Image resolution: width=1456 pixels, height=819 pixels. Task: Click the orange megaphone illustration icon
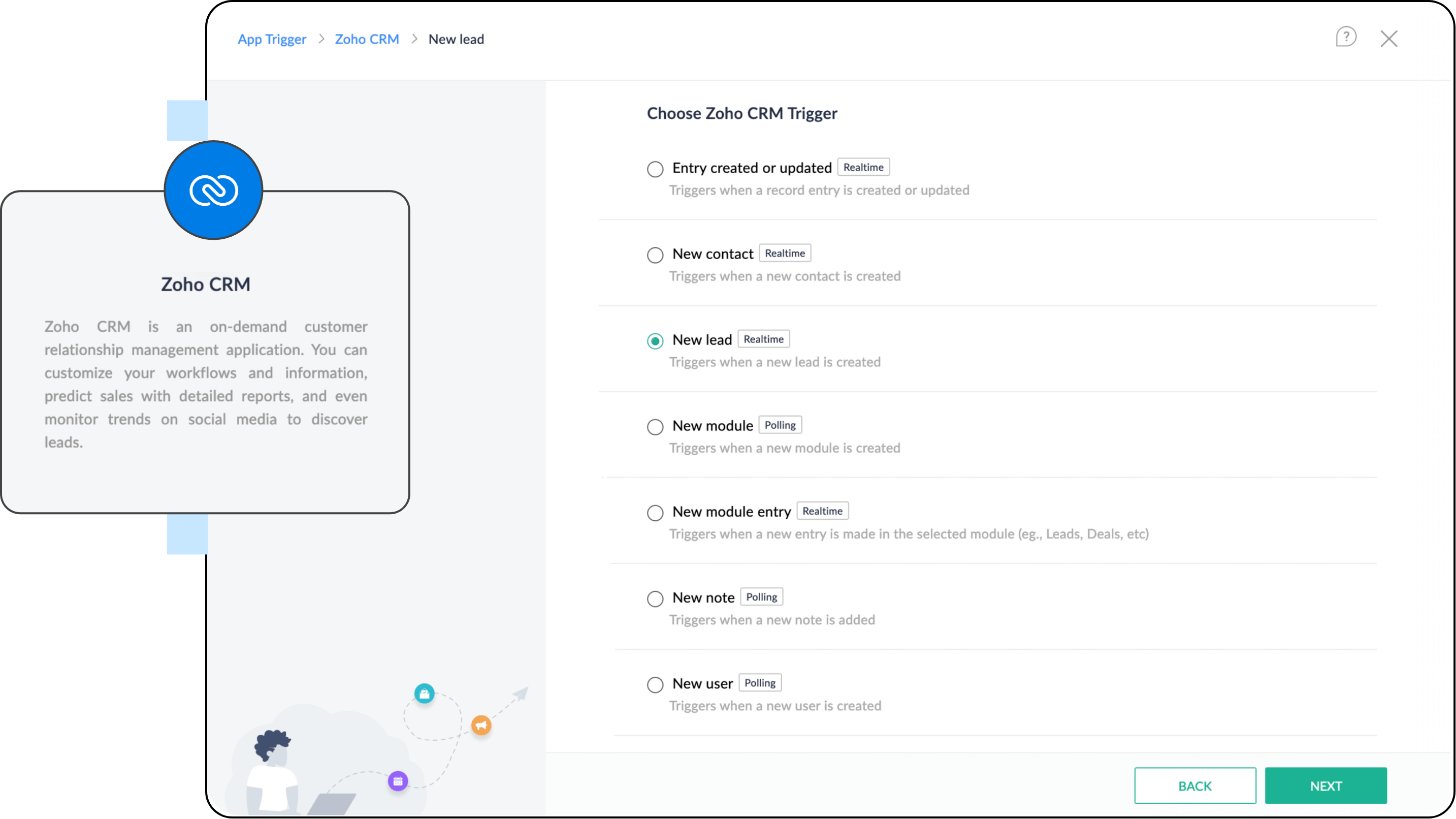coord(481,724)
